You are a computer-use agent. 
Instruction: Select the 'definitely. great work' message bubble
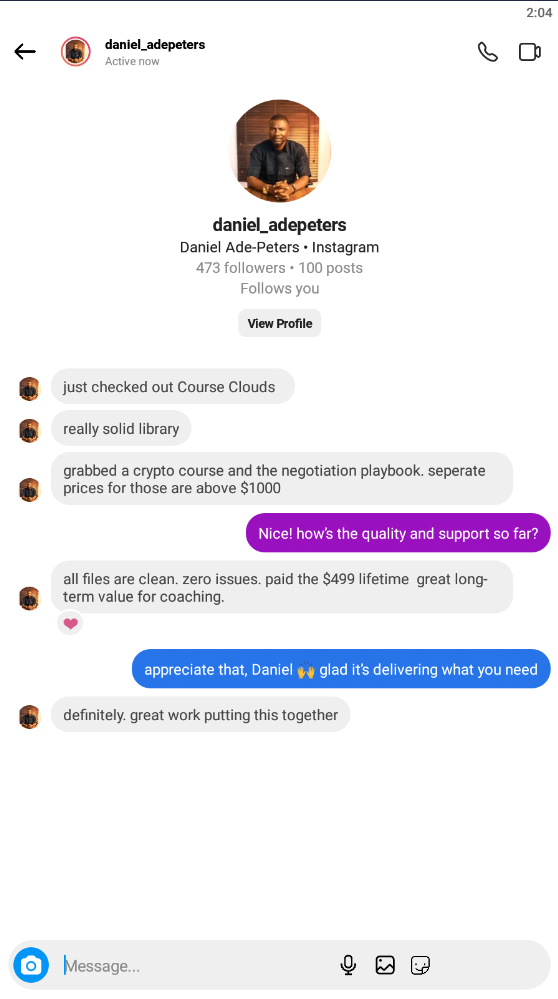click(x=201, y=714)
